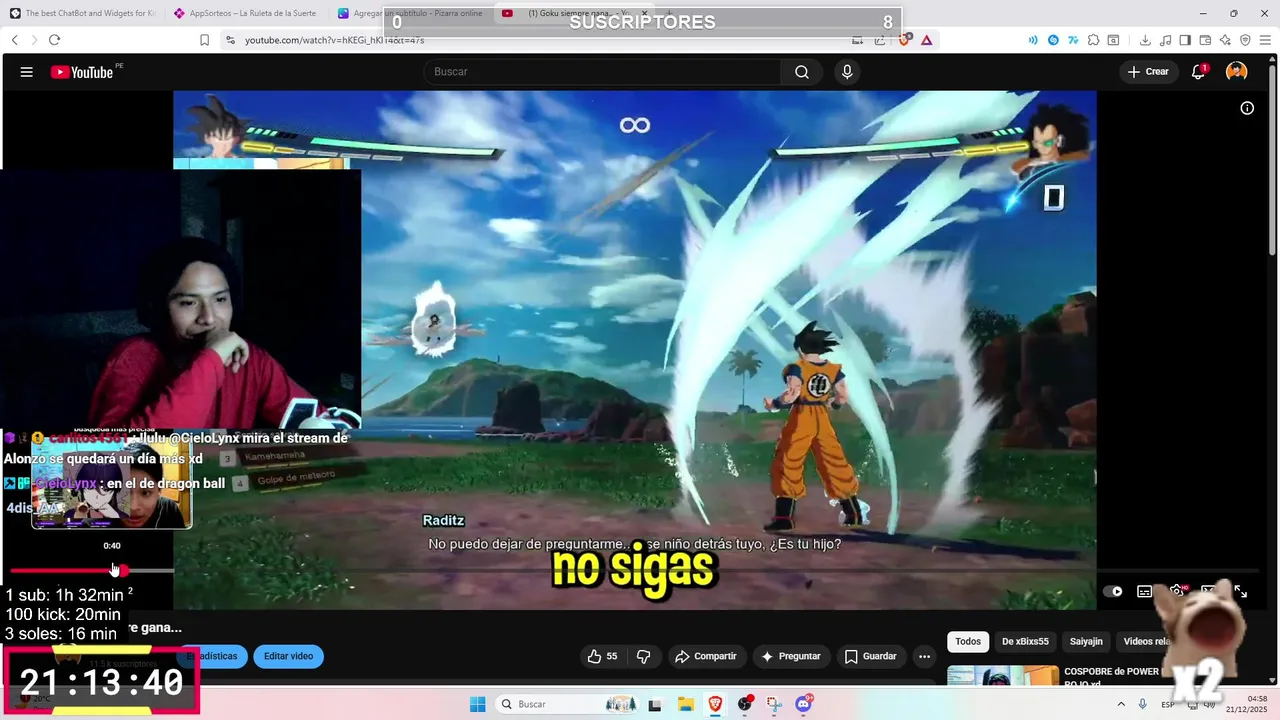Screen dimensions: 1280x720
Task: Start voice search with microphone icon
Action: (847, 72)
